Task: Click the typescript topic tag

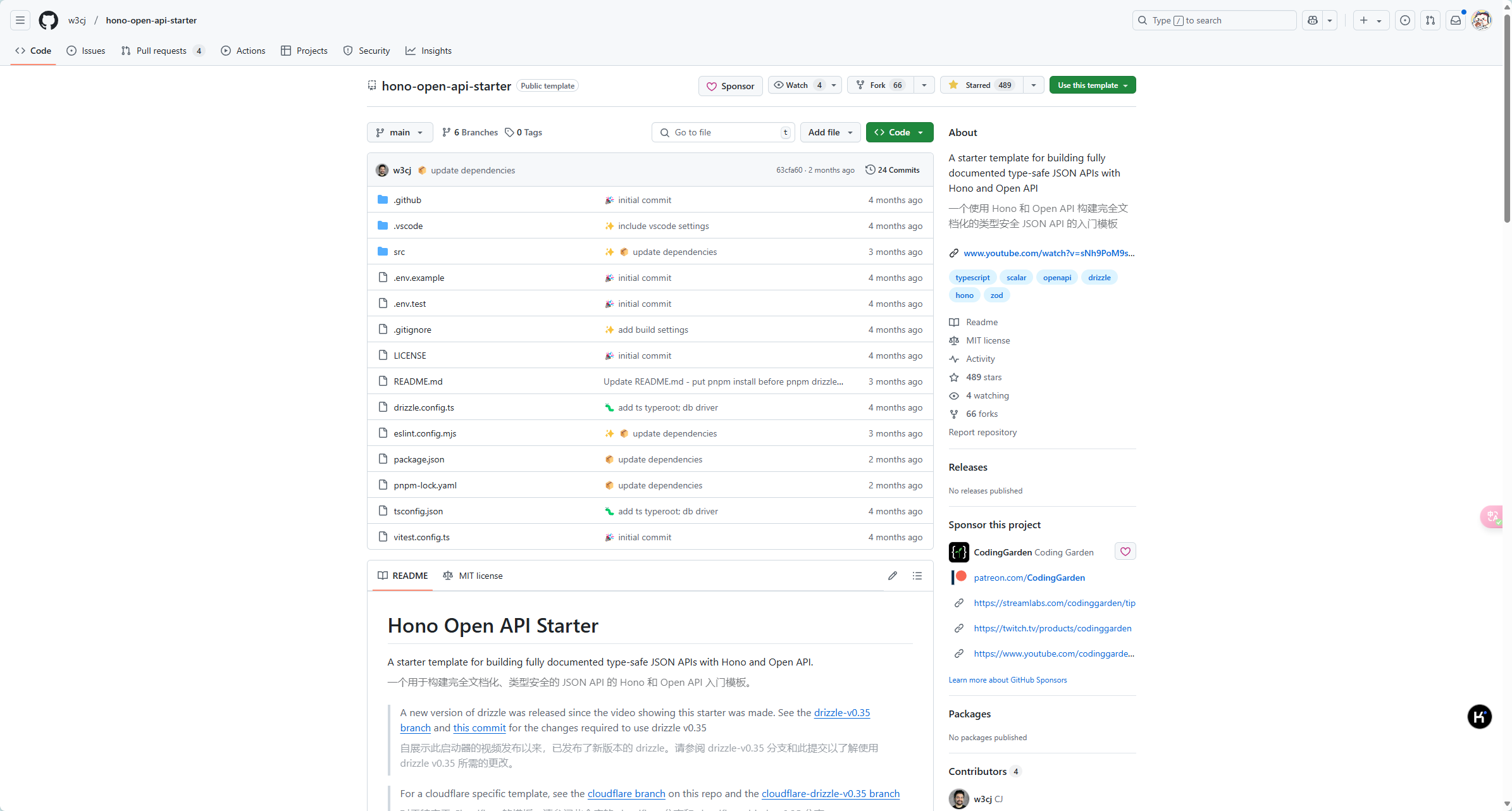Action: pyautogui.click(x=972, y=278)
